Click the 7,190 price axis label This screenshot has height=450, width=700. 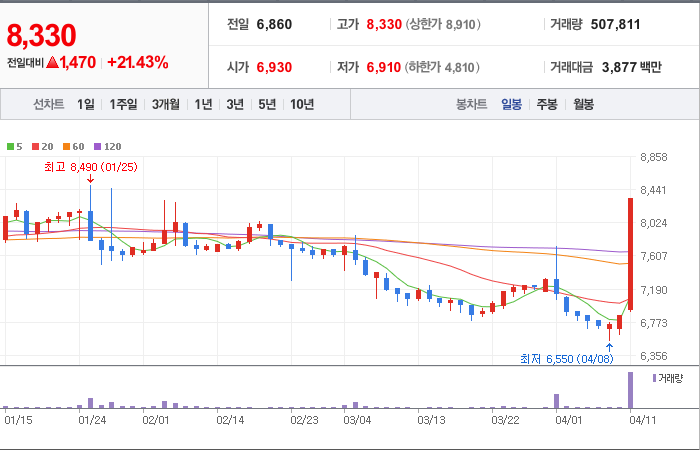pos(654,290)
